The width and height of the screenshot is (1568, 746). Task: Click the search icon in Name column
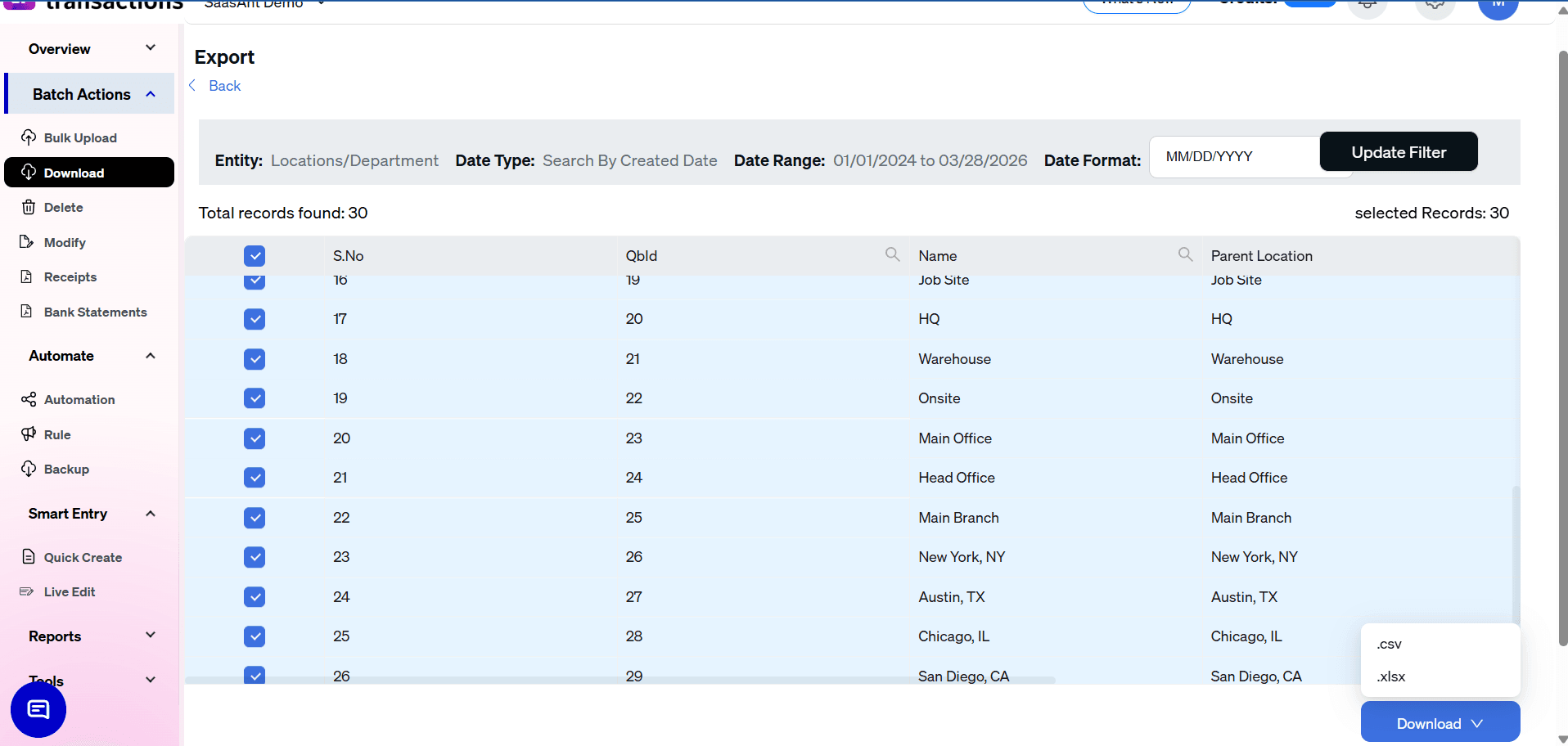pos(1184,254)
